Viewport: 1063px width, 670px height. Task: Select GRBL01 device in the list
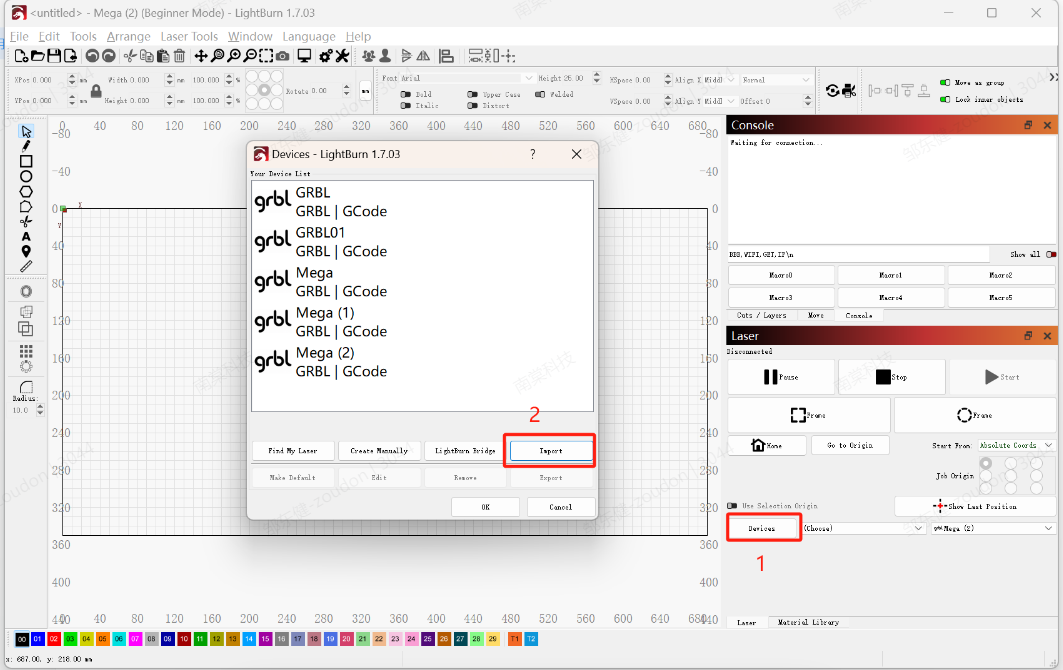[x=422, y=241]
